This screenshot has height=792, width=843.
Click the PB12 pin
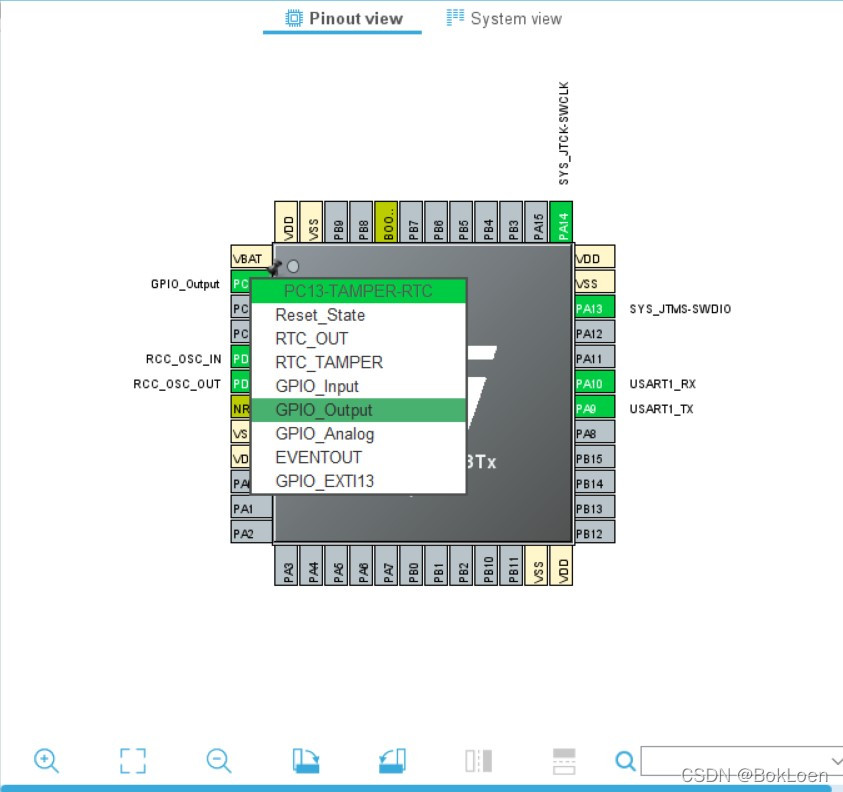595,533
